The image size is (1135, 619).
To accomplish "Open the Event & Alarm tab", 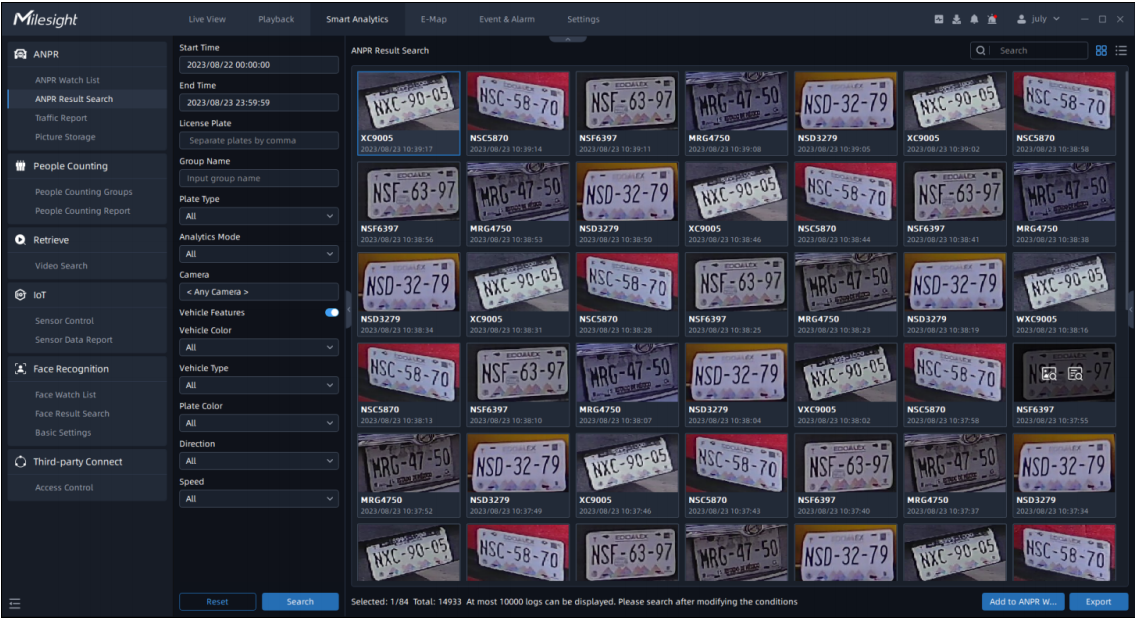I will tap(507, 20).
